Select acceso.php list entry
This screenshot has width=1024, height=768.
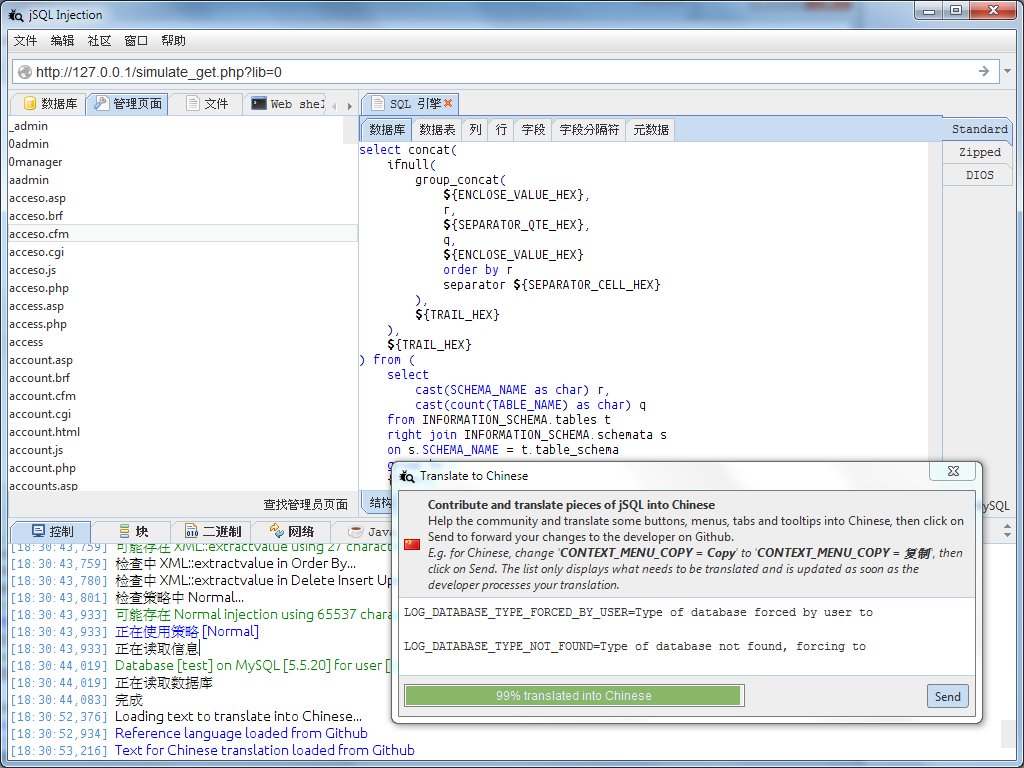tap(183, 287)
